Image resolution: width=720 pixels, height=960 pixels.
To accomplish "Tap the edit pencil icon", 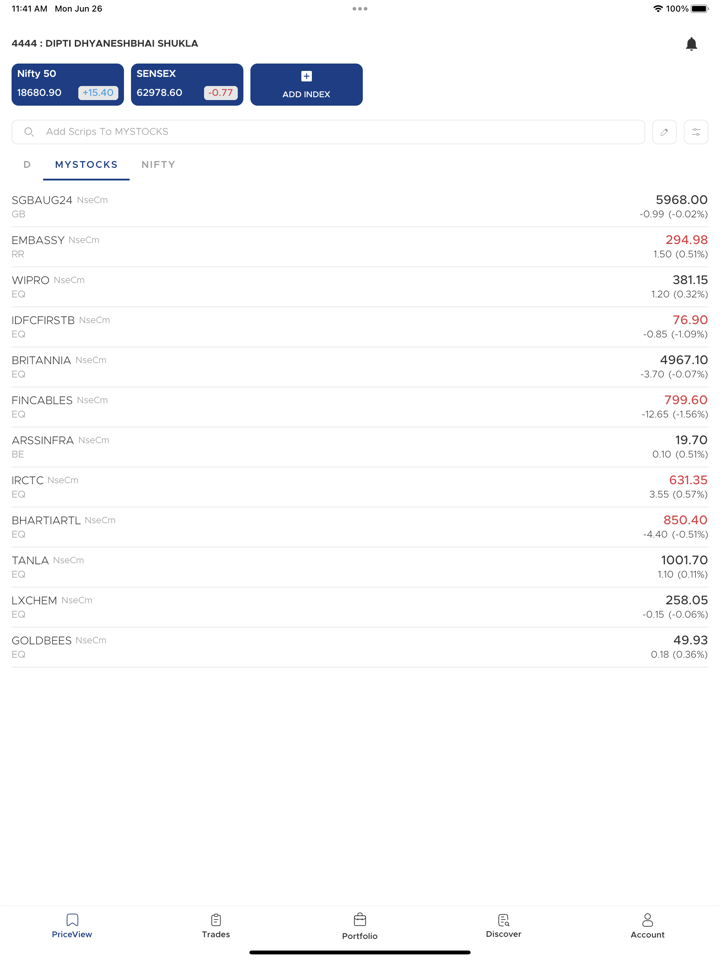I will 664,132.
